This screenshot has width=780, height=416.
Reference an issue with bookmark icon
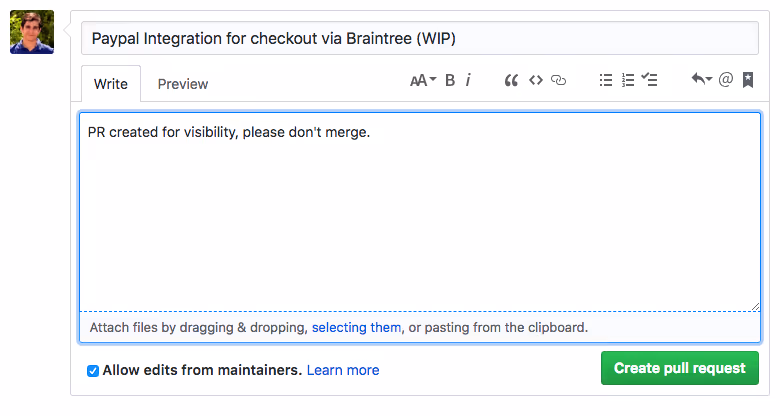748,80
